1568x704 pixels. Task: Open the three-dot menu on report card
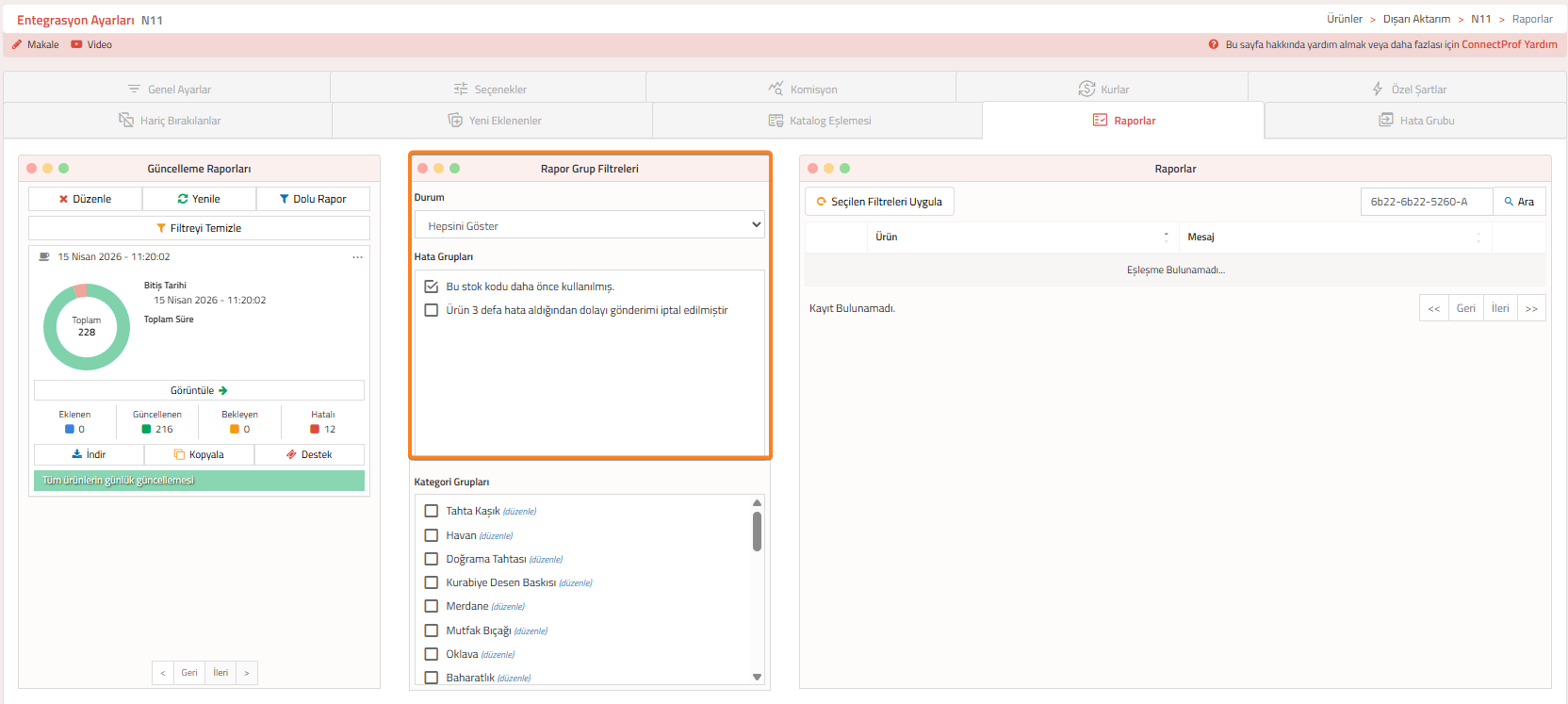[x=357, y=257]
